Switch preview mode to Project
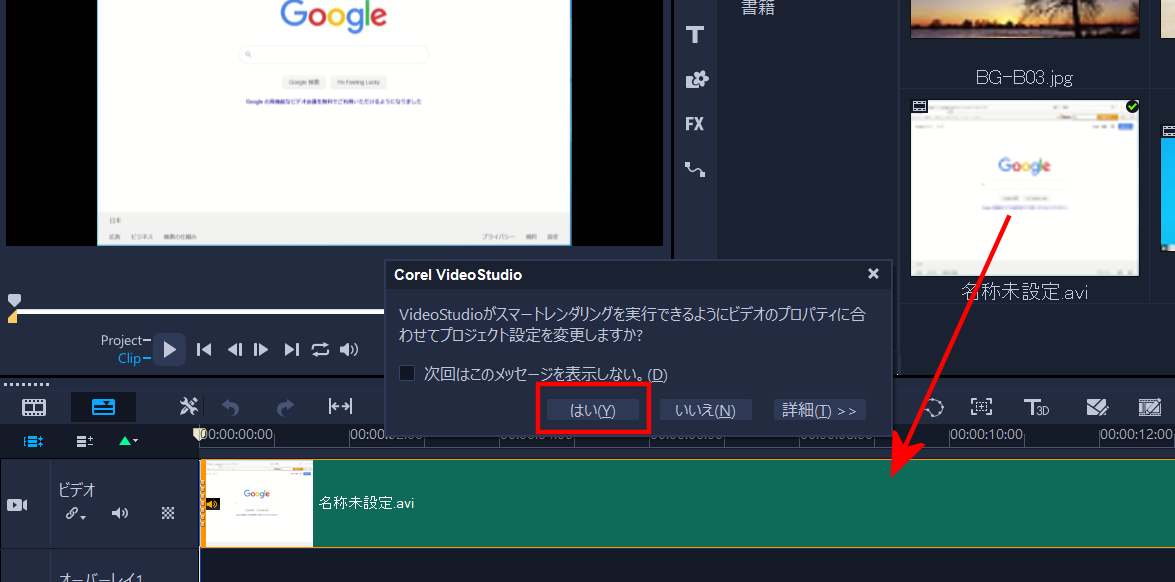Image resolution: width=1175 pixels, height=582 pixels. [121, 341]
